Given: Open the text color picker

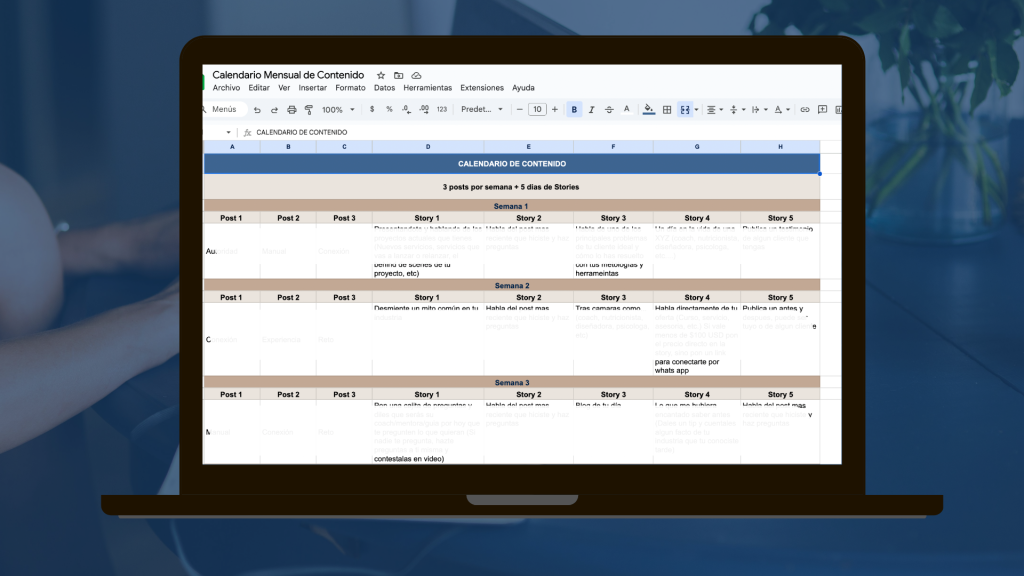Looking at the screenshot, I should [626, 110].
